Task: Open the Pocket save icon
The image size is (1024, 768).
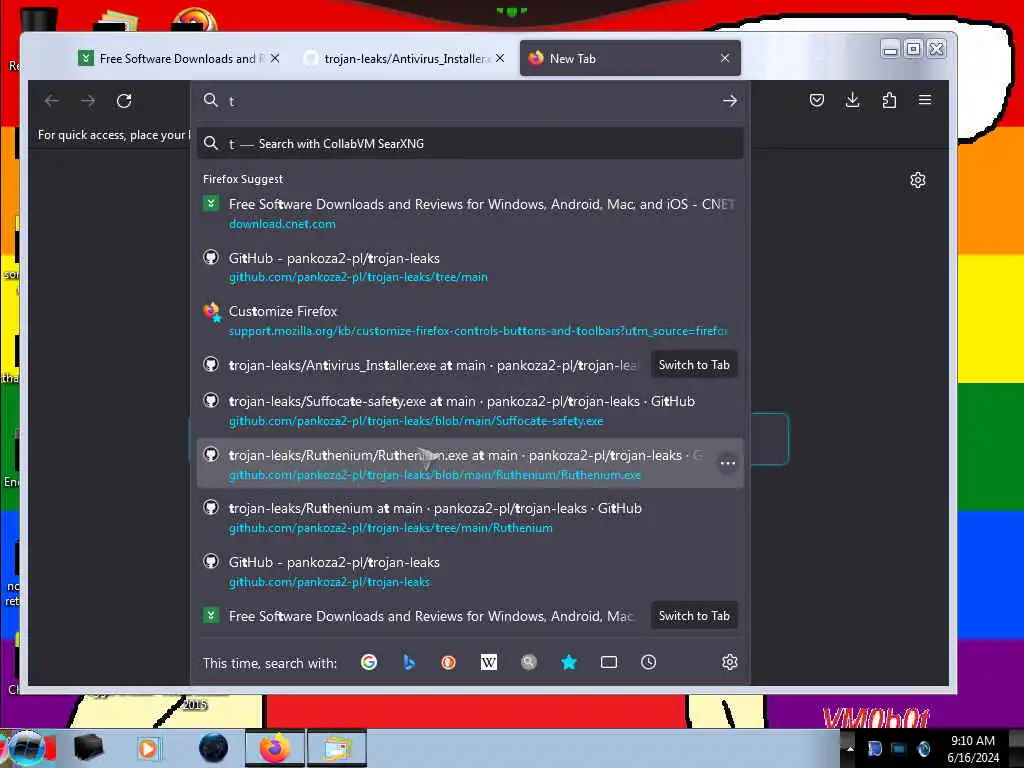Action: coord(816,100)
